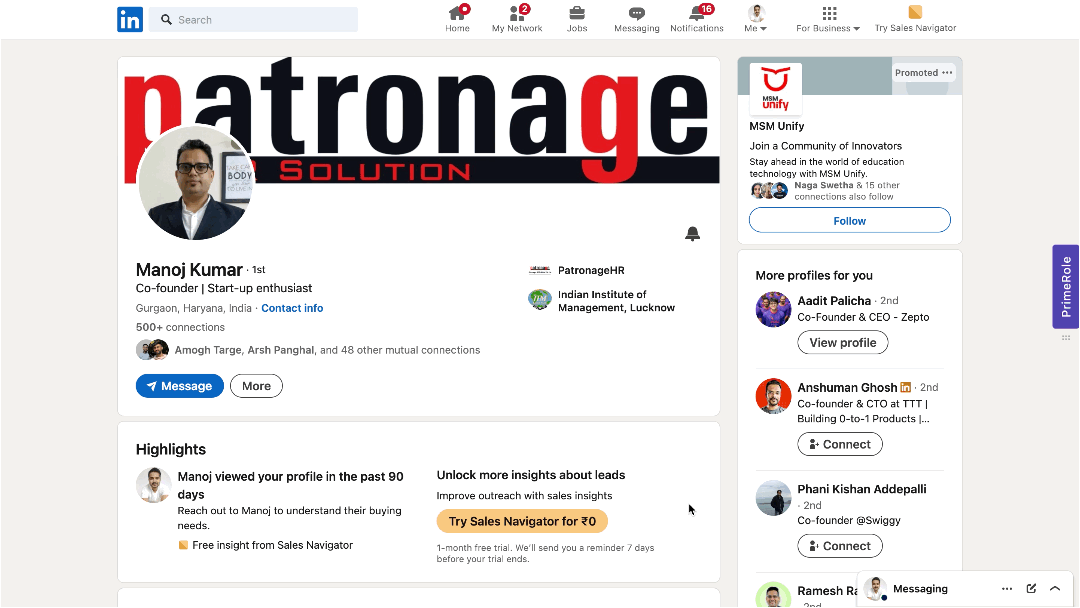Go to the Home feed icon
The height and width of the screenshot is (608, 1080).
point(457,13)
